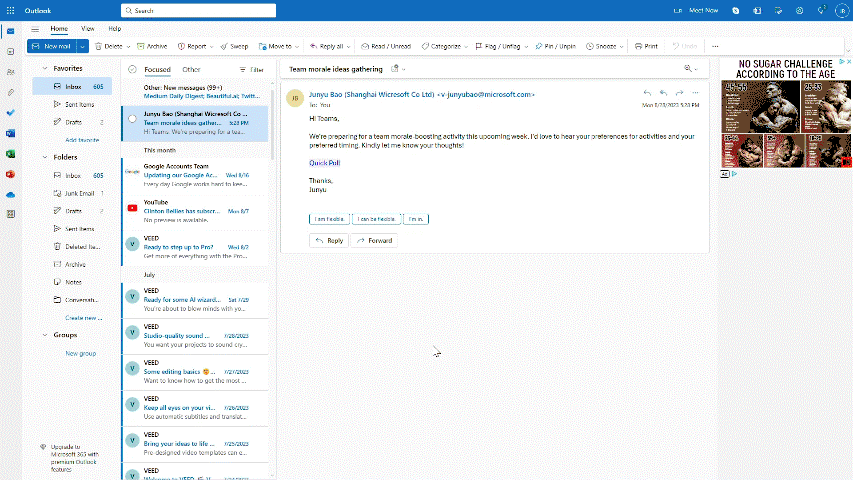Launch OneDrive from the app rail
The image size is (853, 480).
(x=10, y=195)
